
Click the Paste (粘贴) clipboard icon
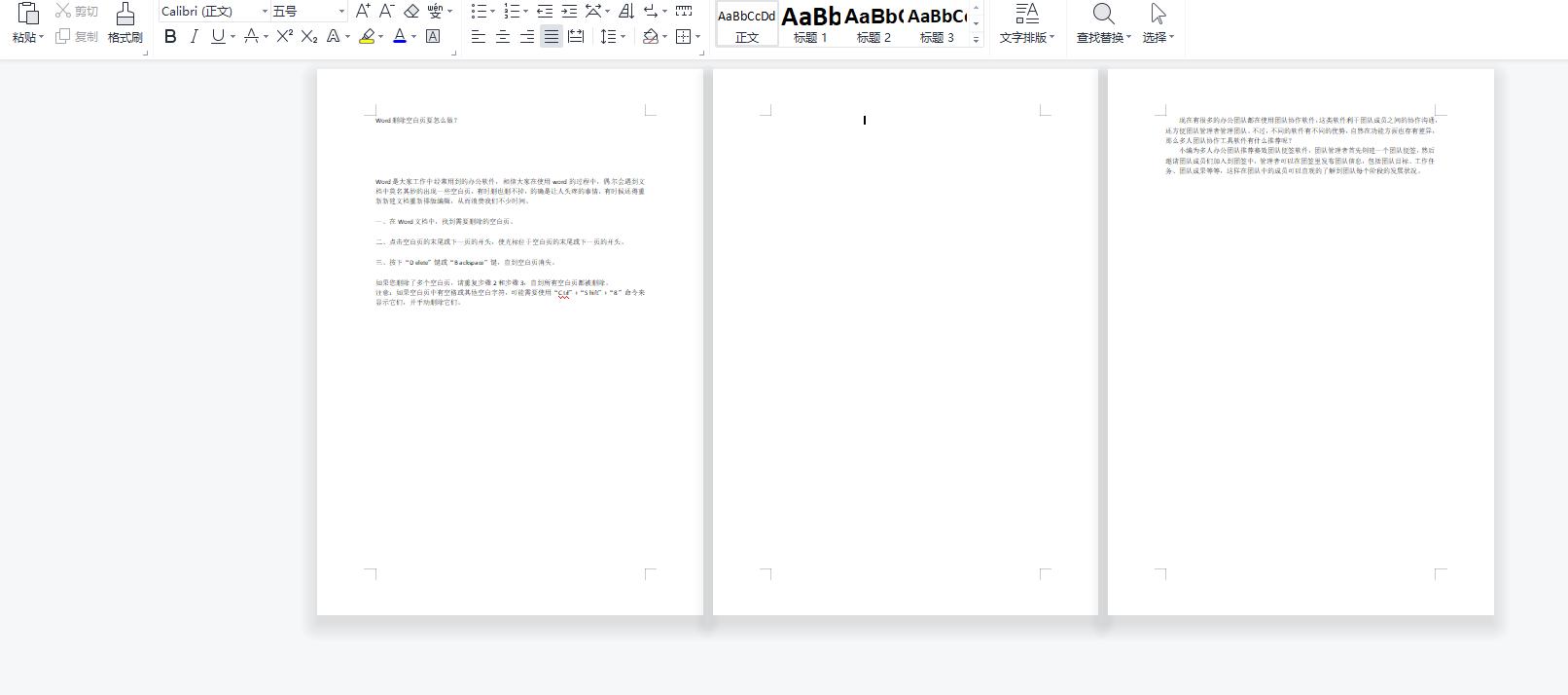click(x=28, y=13)
